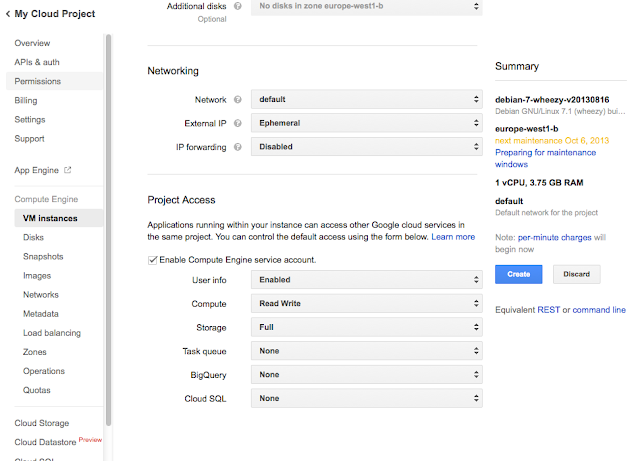Screen dimensions: 640x461
Task: Open the per-minute charges link
Action: [554, 238]
